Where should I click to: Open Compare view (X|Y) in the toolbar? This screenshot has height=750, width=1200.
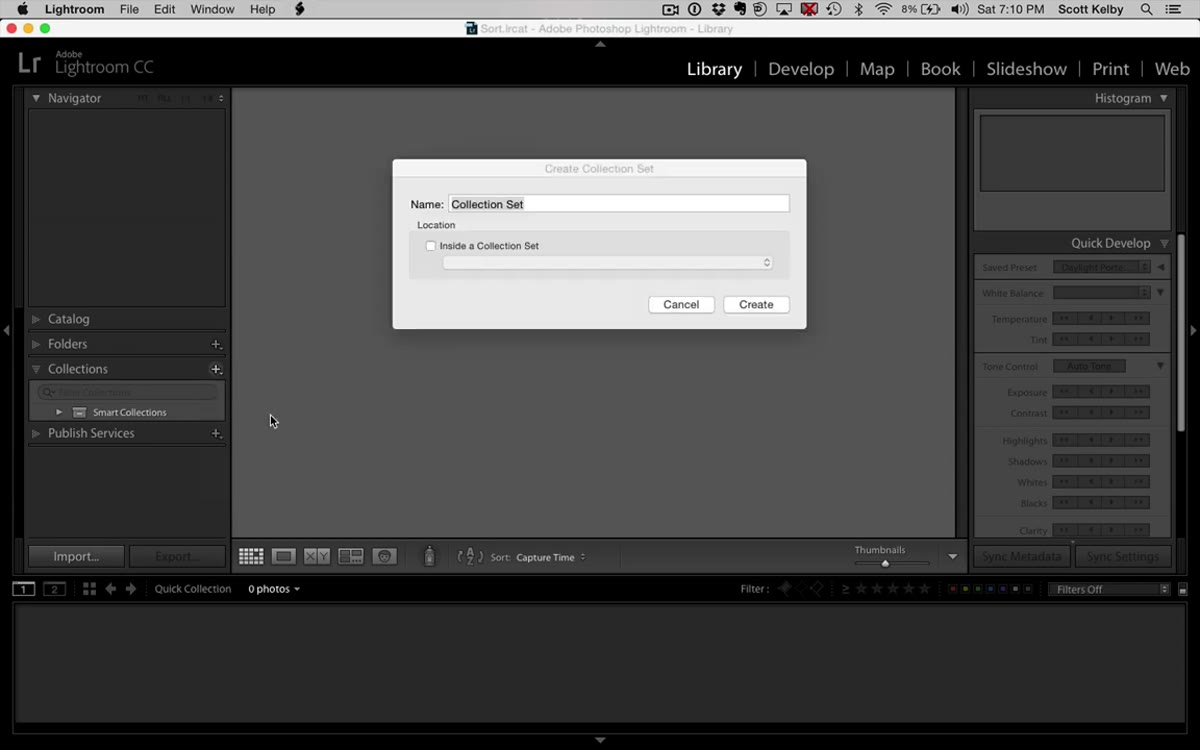tap(317, 557)
